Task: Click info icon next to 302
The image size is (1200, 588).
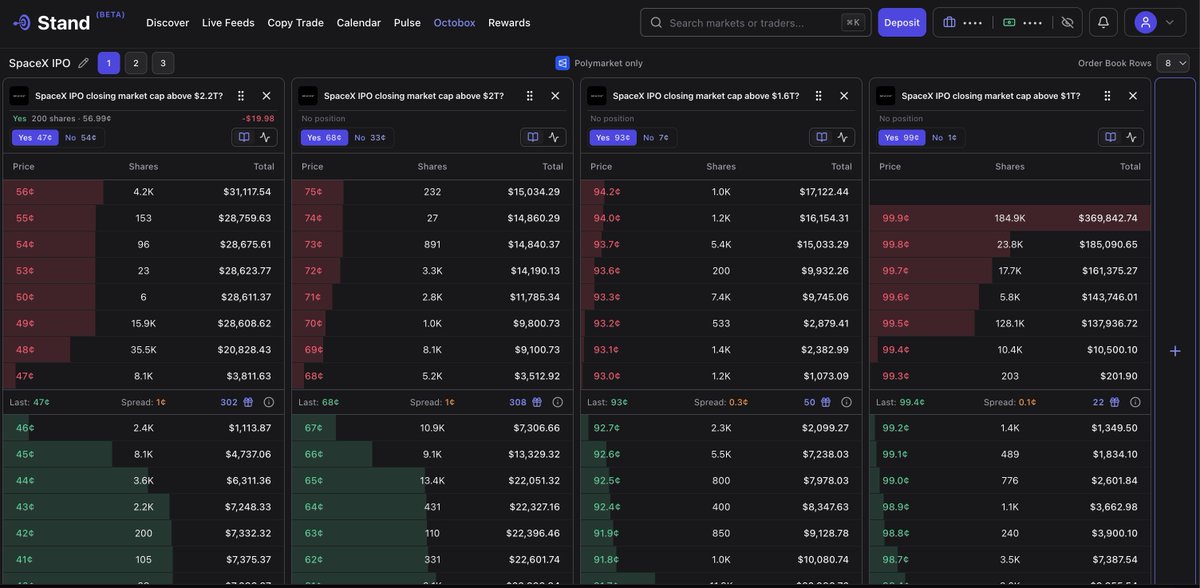Action: 269,402
